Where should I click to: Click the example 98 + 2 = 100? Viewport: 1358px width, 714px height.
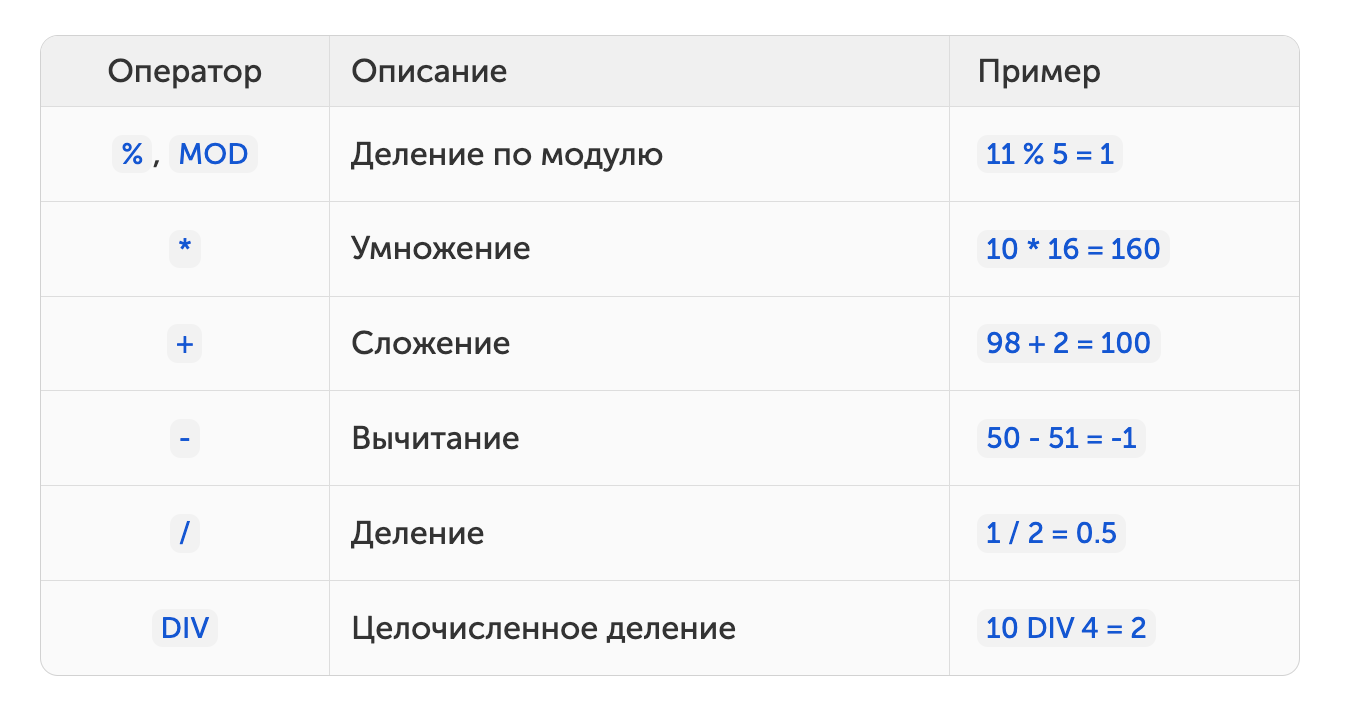(1069, 344)
